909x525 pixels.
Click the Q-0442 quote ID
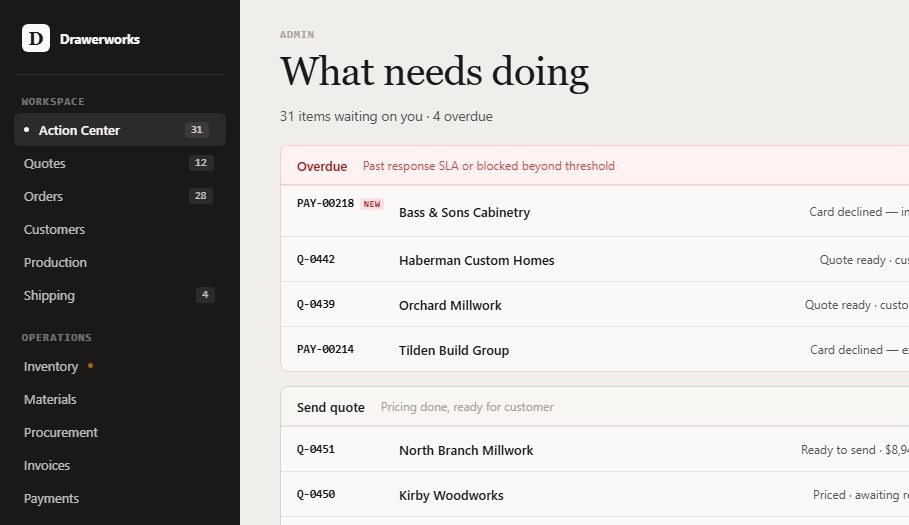(x=316, y=259)
